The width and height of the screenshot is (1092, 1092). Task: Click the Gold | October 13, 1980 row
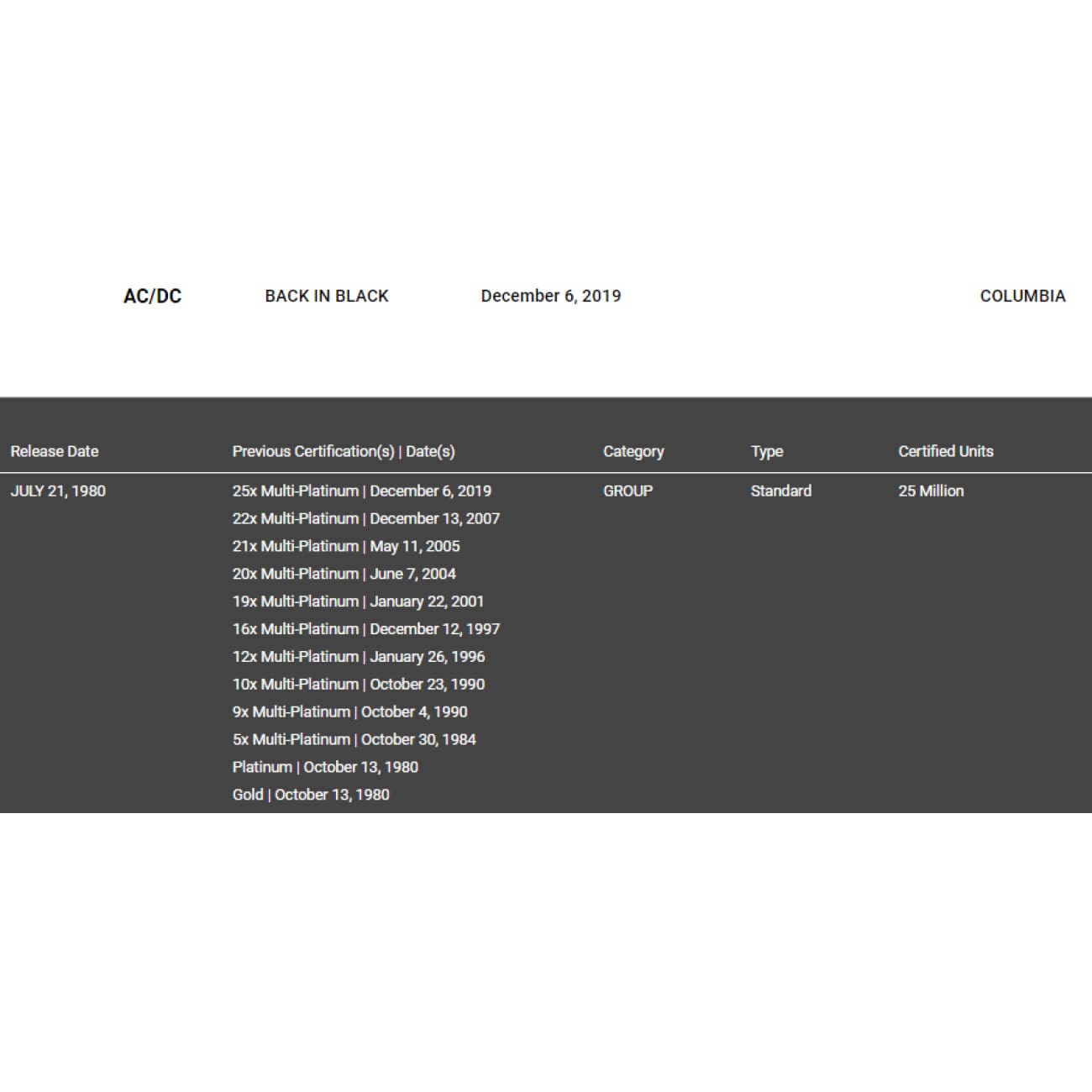click(311, 795)
